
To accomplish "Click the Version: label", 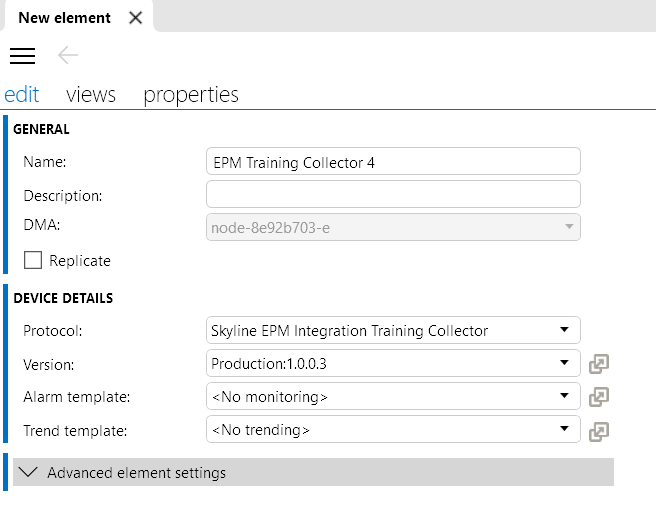I will tap(49, 365).
